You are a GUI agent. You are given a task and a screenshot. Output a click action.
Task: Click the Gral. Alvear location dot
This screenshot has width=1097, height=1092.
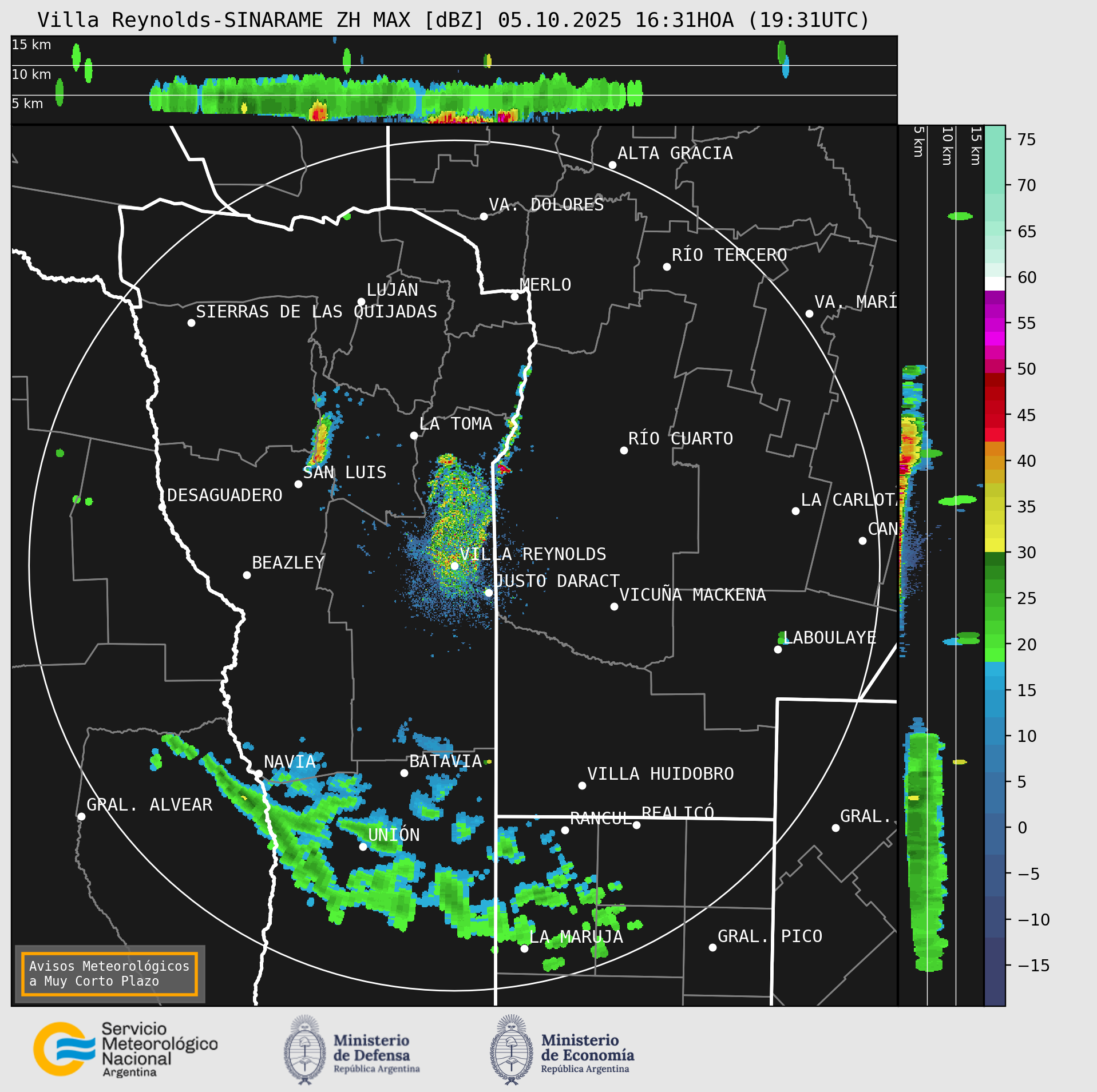81,817
